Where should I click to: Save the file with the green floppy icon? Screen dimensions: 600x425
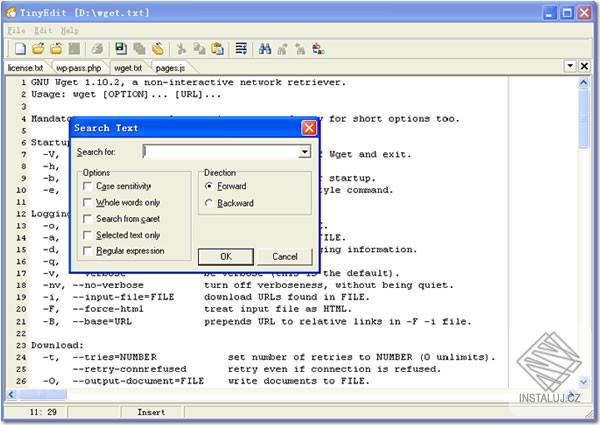121,49
